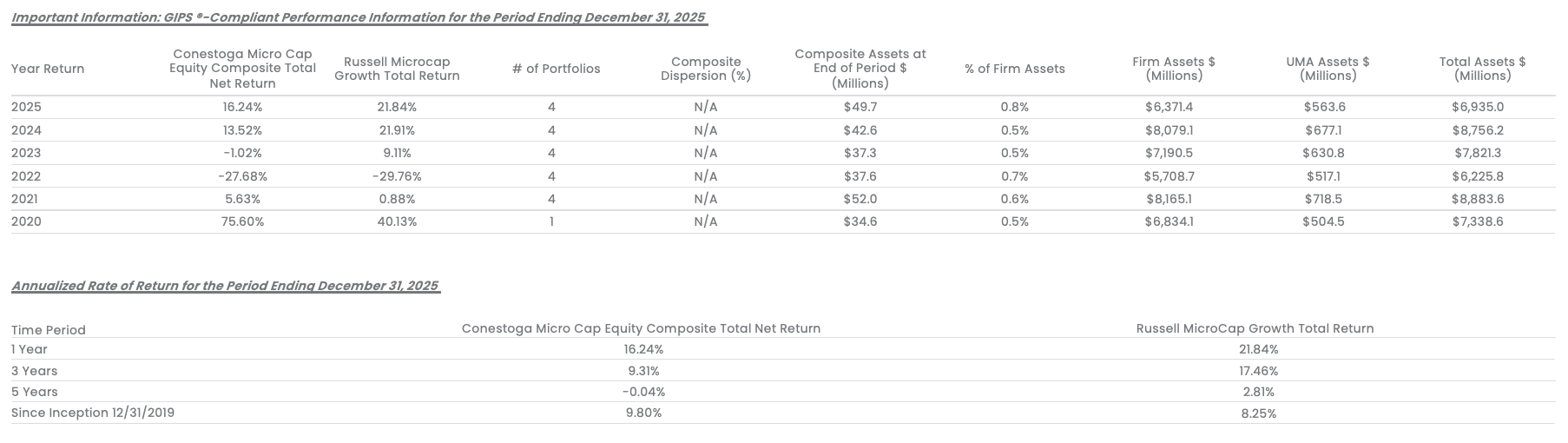Click the 75.60% composite return for 2020

click(x=242, y=221)
